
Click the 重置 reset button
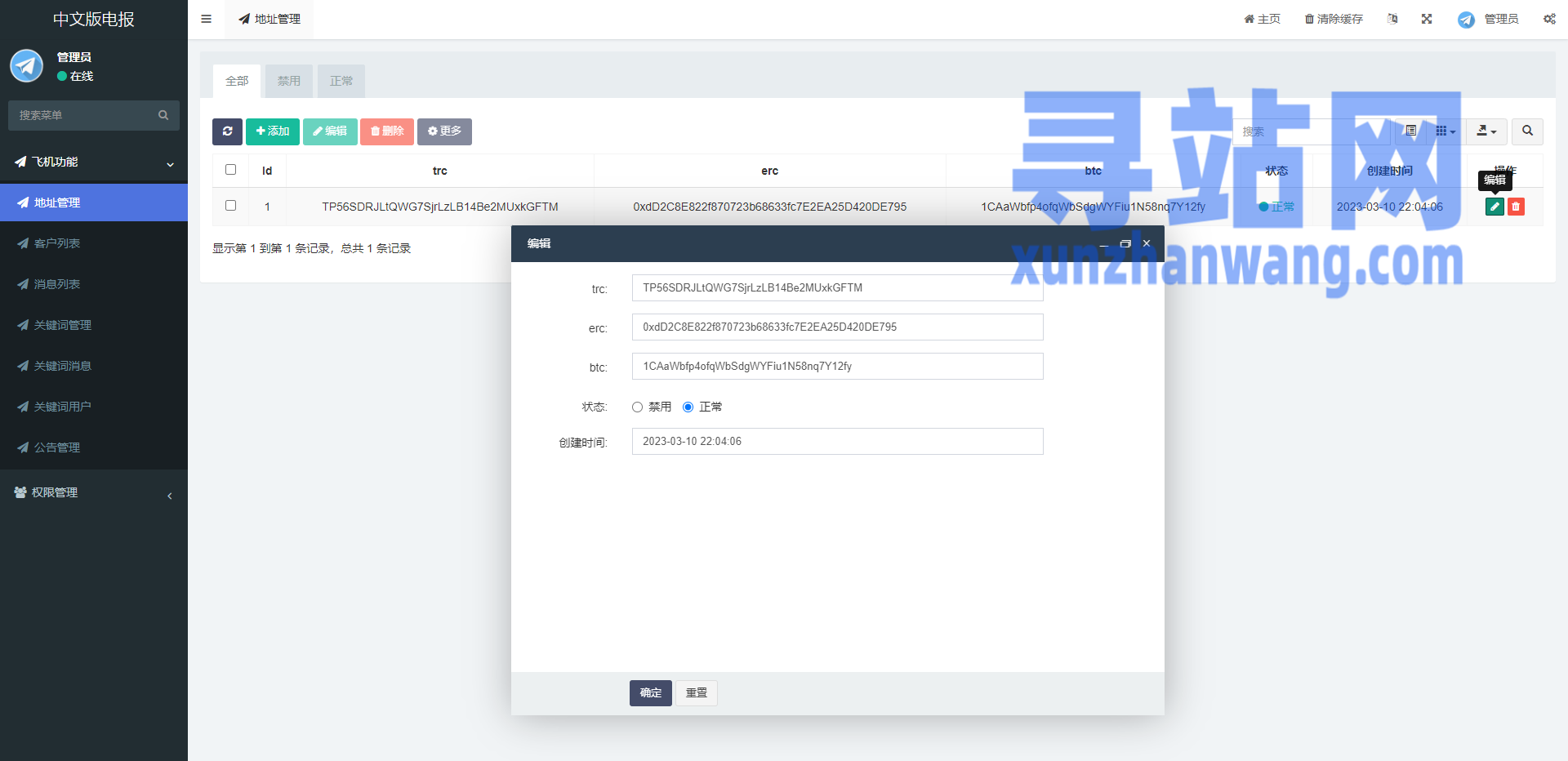697,693
